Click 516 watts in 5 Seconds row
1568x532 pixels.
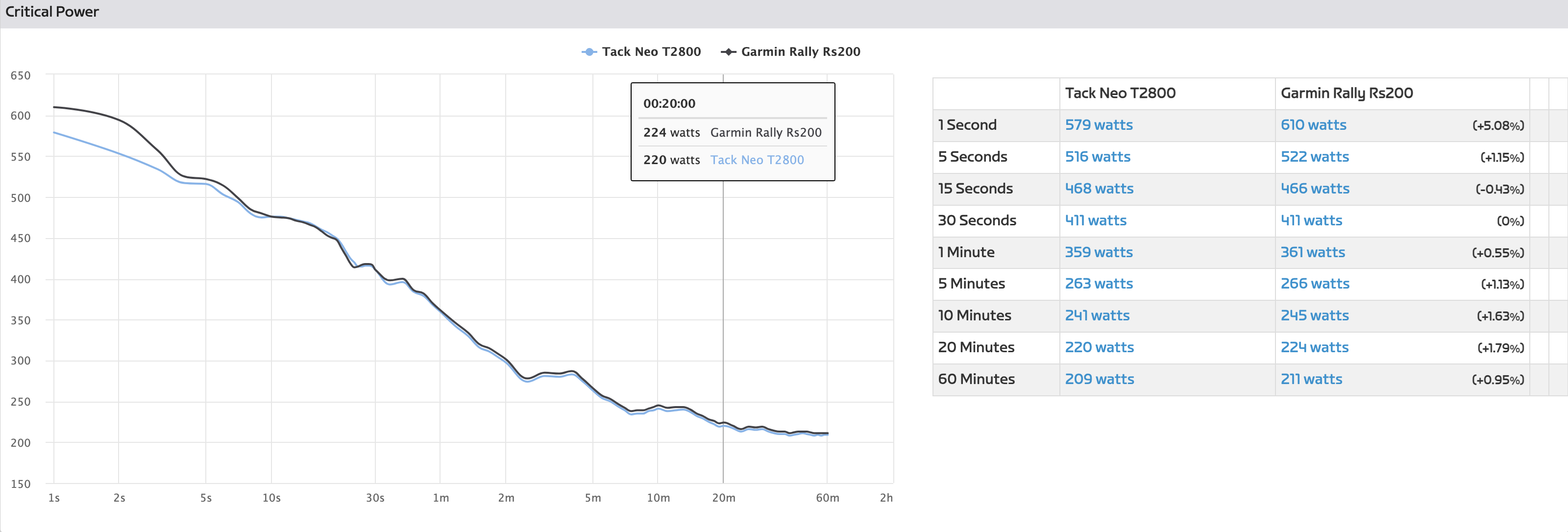(1097, 156)
